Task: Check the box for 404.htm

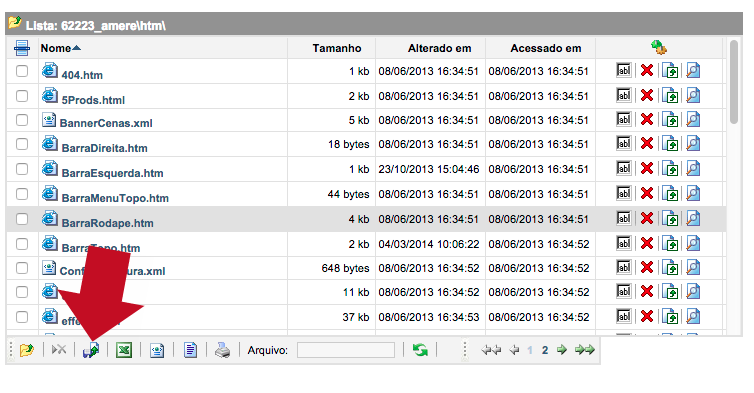Action: pos(22,71)
